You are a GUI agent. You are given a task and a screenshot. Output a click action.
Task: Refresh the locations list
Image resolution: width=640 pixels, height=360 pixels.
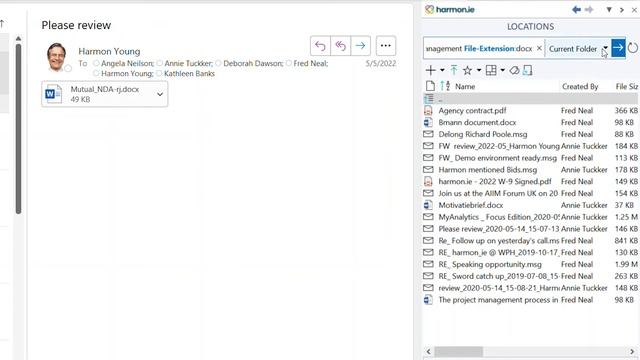(633, 48)
